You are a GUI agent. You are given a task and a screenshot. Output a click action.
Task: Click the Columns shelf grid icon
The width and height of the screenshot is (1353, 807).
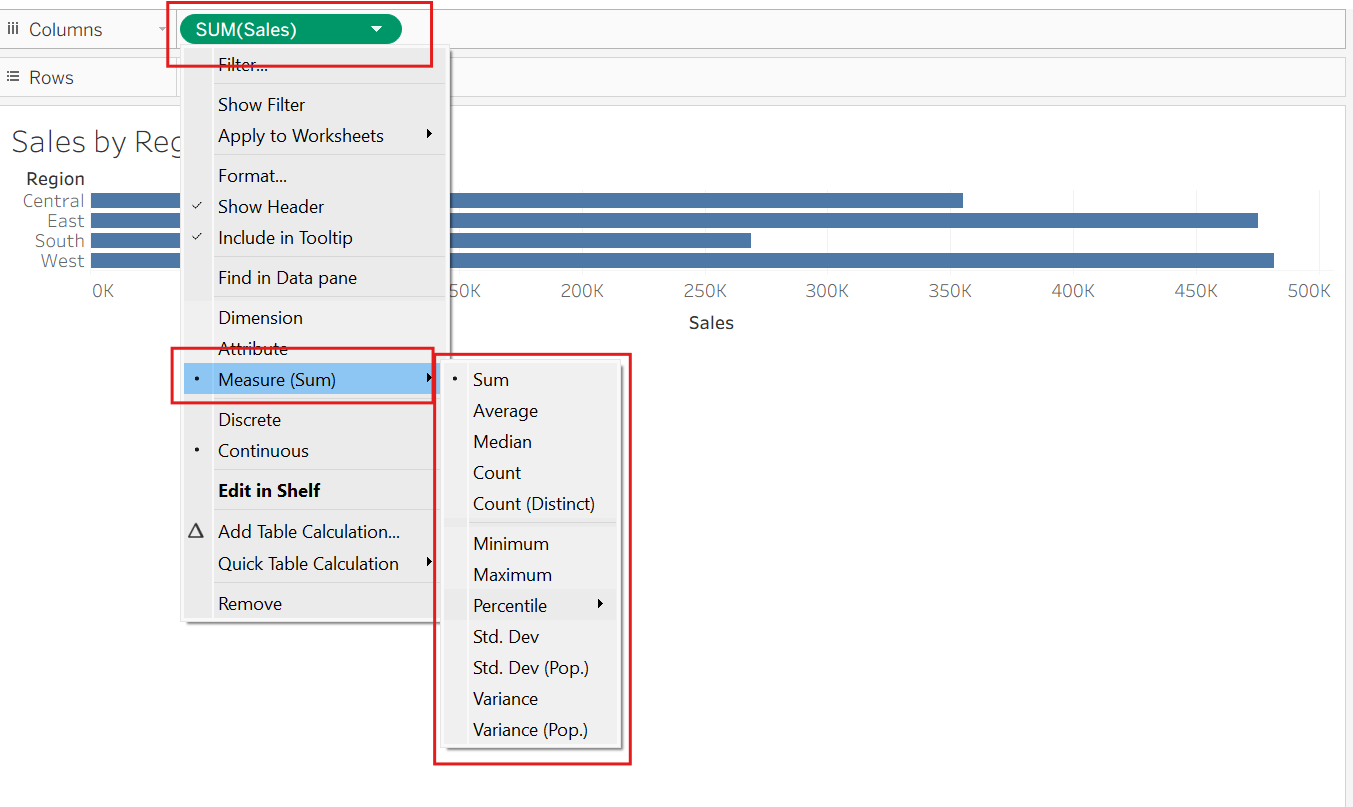13,29
